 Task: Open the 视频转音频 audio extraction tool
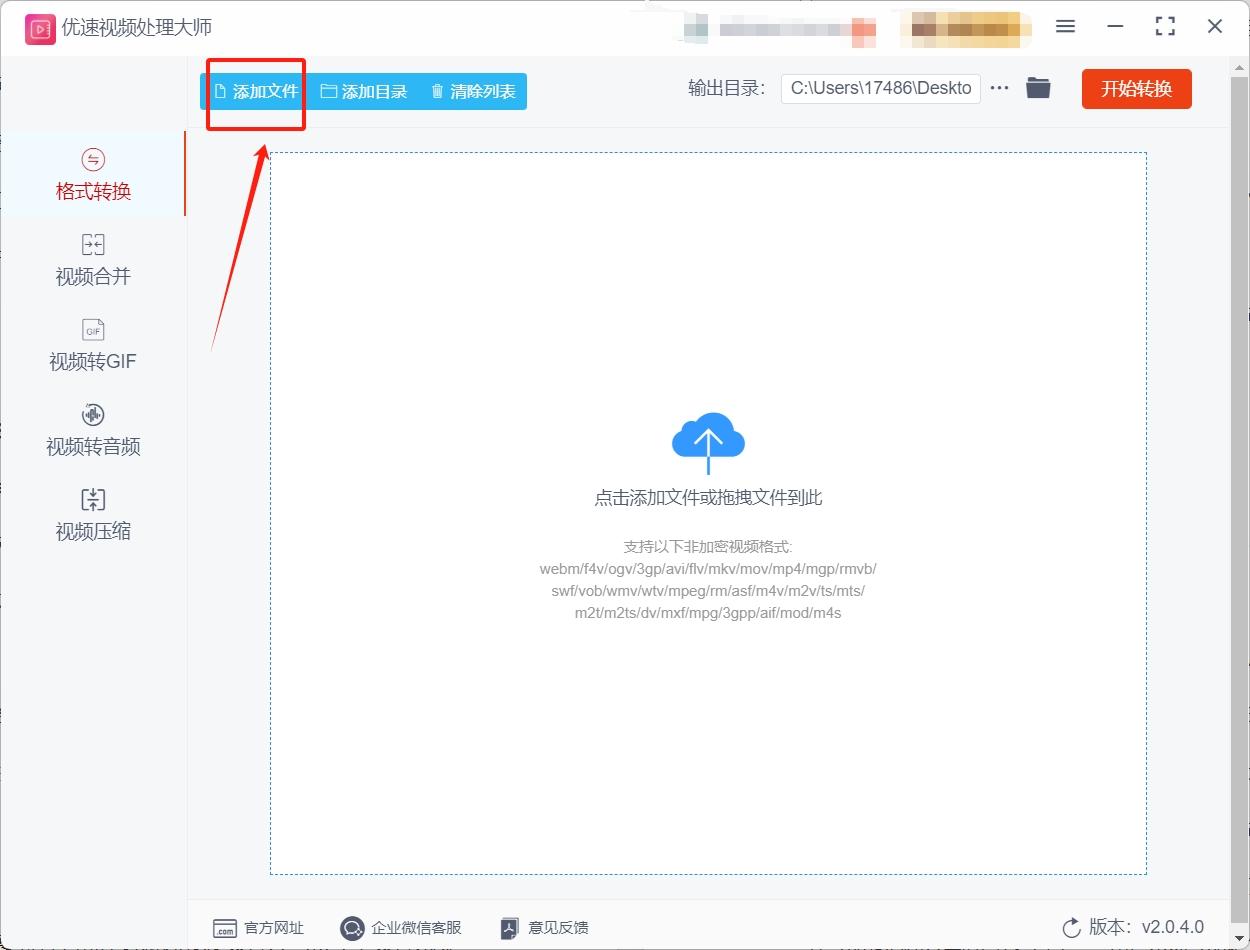pyautogui.click(x=92, y=430)
